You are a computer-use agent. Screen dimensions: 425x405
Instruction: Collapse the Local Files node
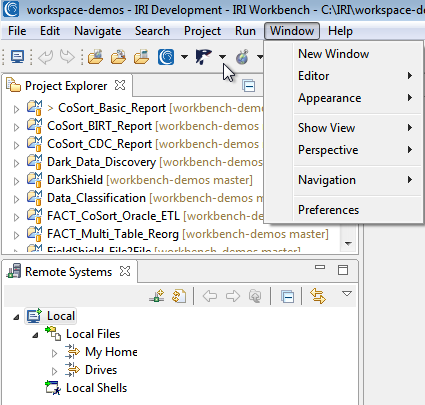pyautogui.click(x=35, y=335)
